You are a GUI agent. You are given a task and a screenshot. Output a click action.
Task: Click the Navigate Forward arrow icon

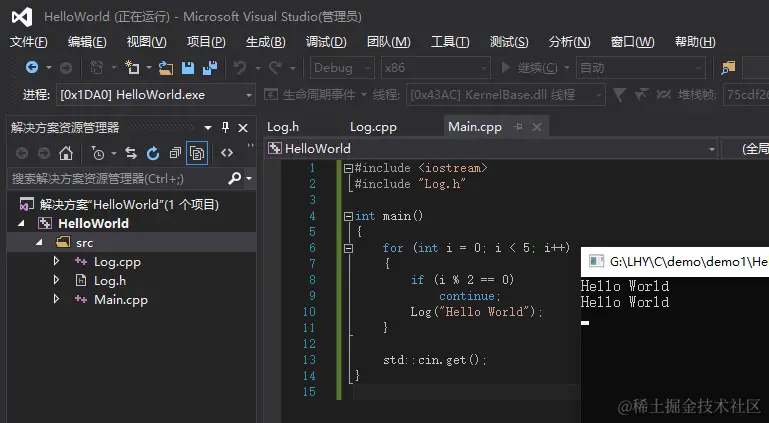click(x=66, y=68)
